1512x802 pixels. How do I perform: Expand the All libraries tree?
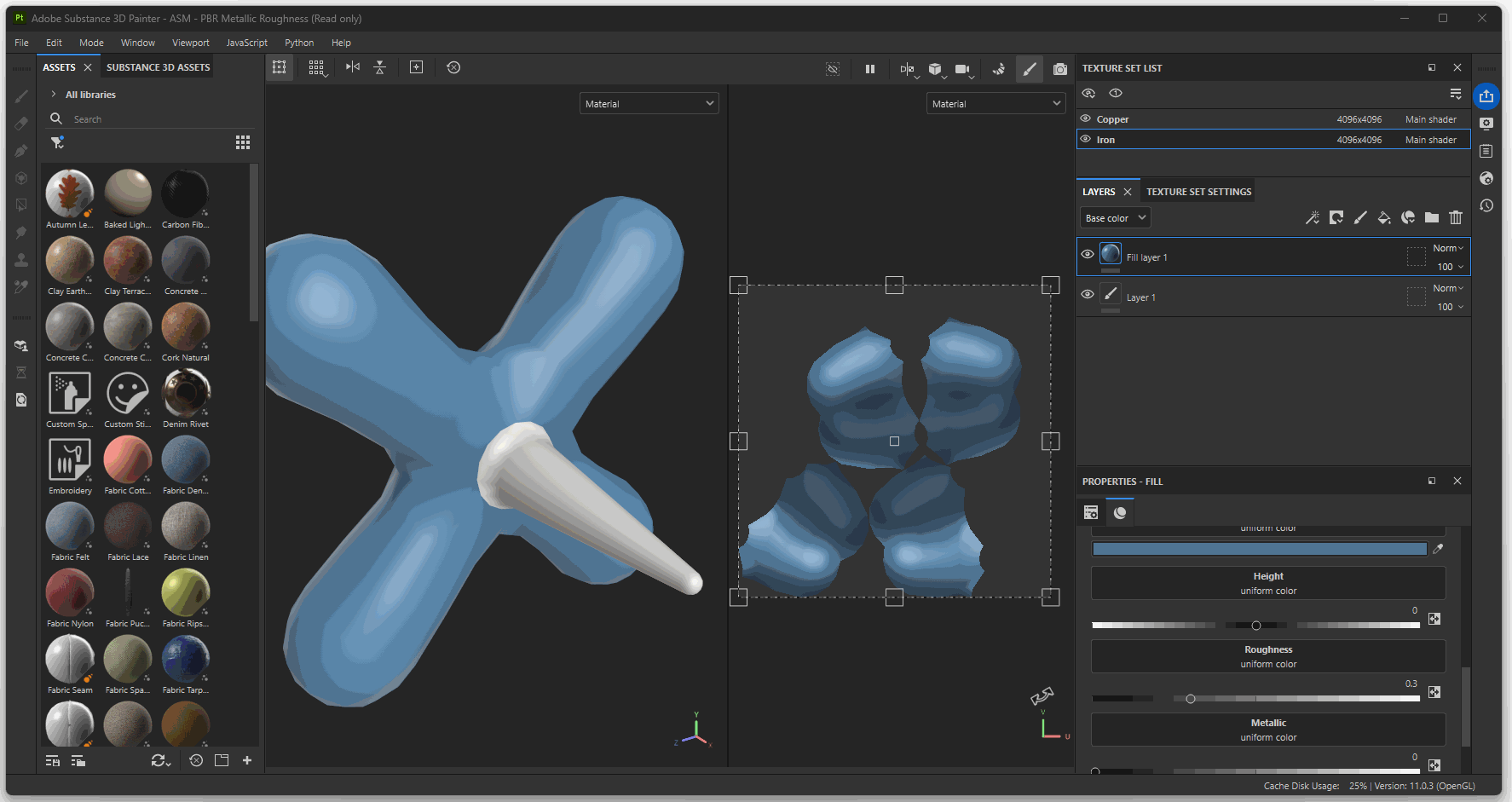54,95
